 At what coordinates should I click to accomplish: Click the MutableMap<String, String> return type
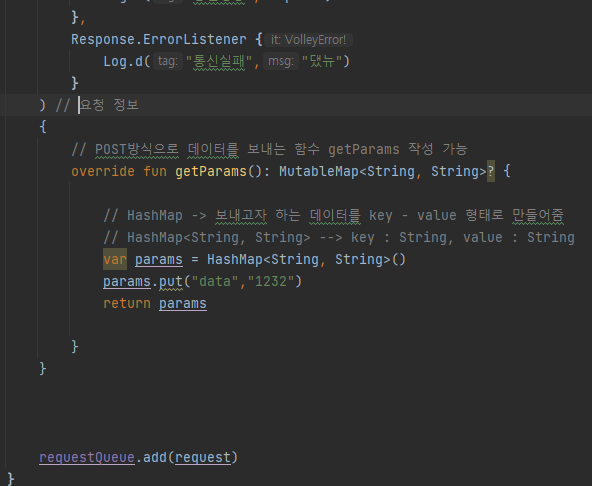[382, 171]
